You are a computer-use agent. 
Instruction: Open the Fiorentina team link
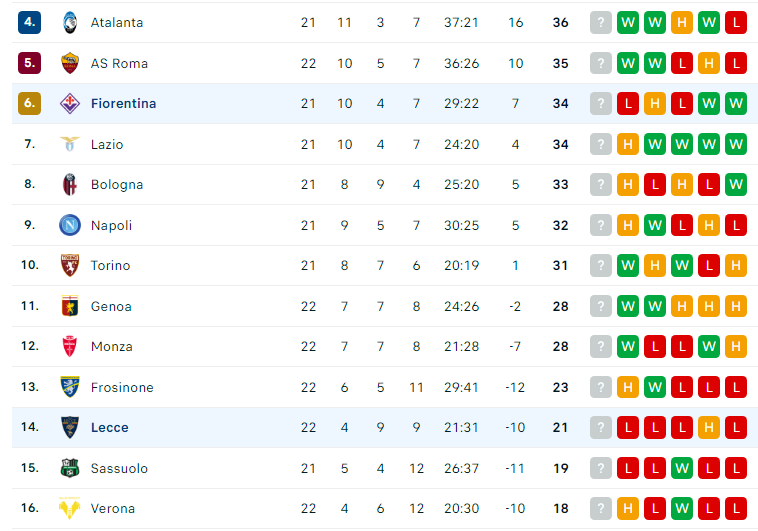click(x=124, y=103)
